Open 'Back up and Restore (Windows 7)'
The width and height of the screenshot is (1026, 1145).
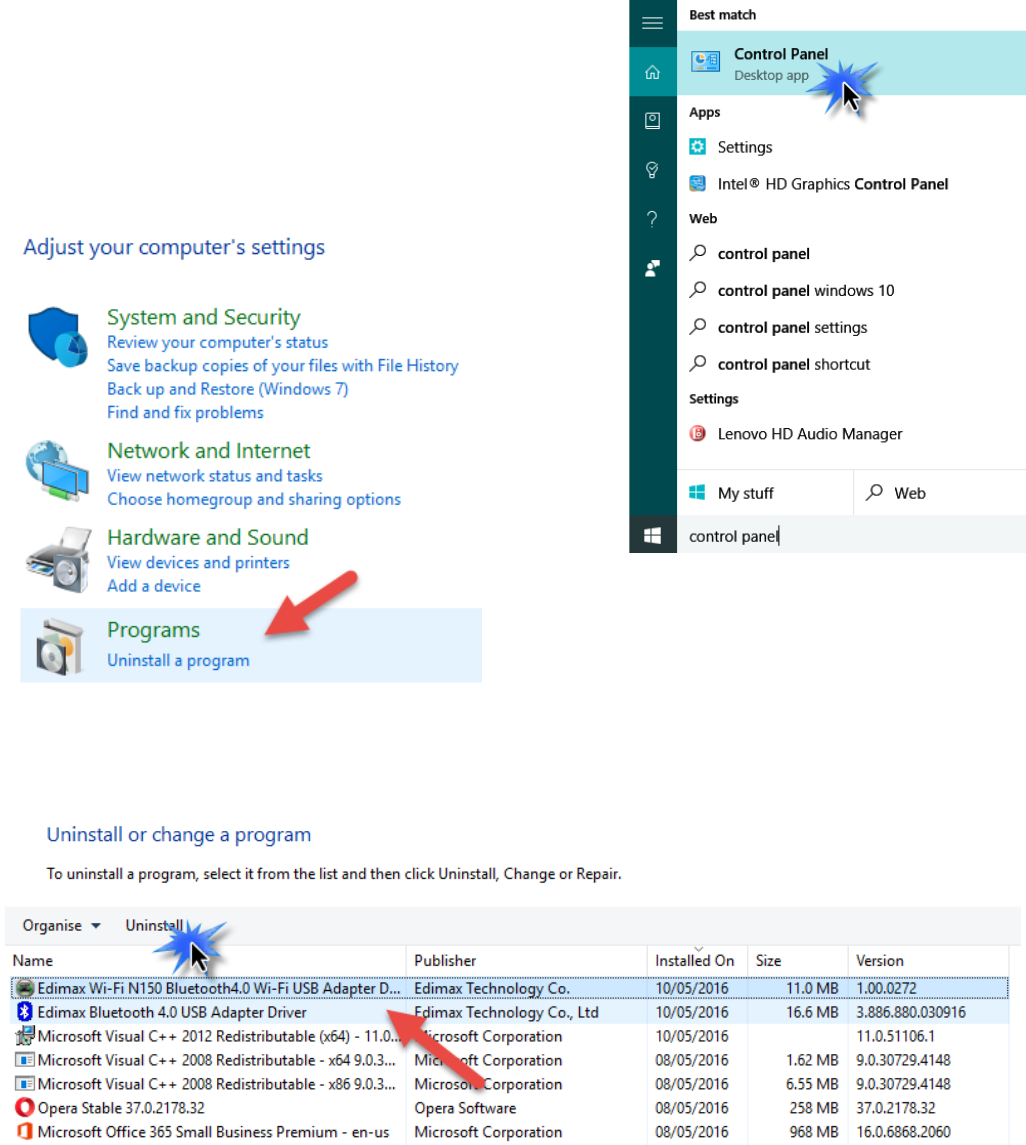coord(228,388)
